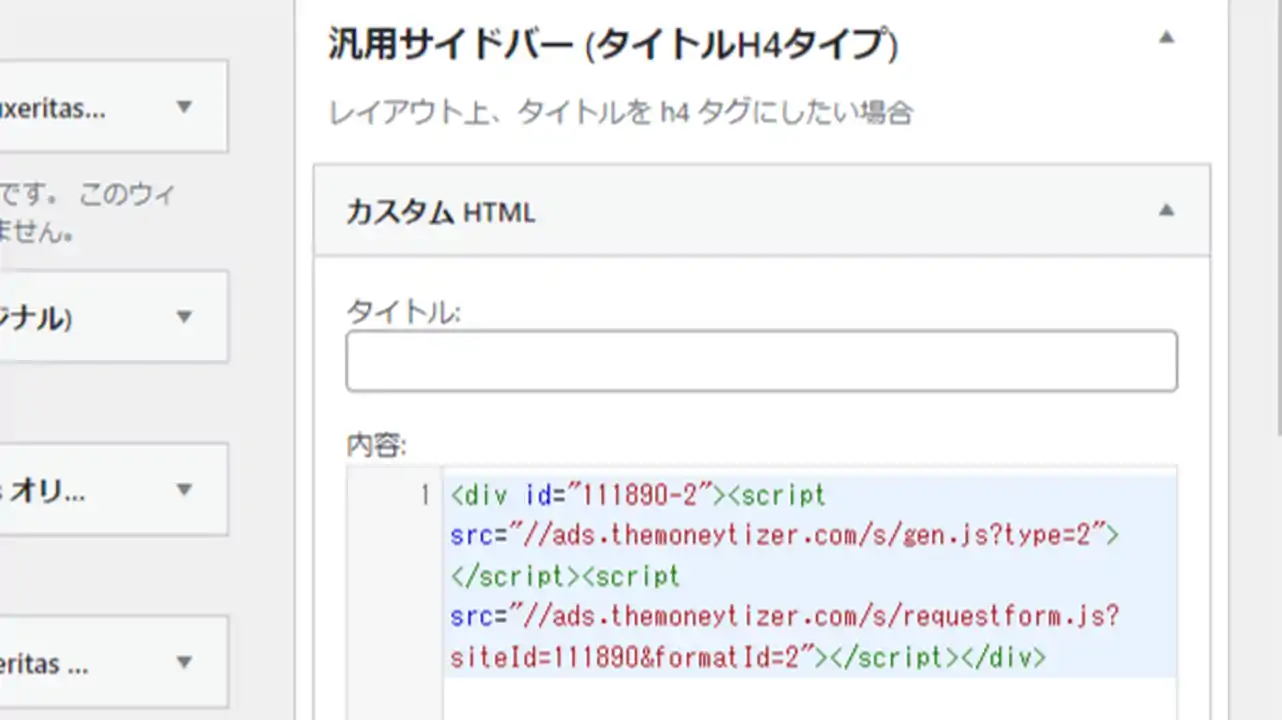Click the 汎用サイドバー (タイトルH4タイプ) heading
This screenshot has width=1282, height=720.
click(613, 46)
